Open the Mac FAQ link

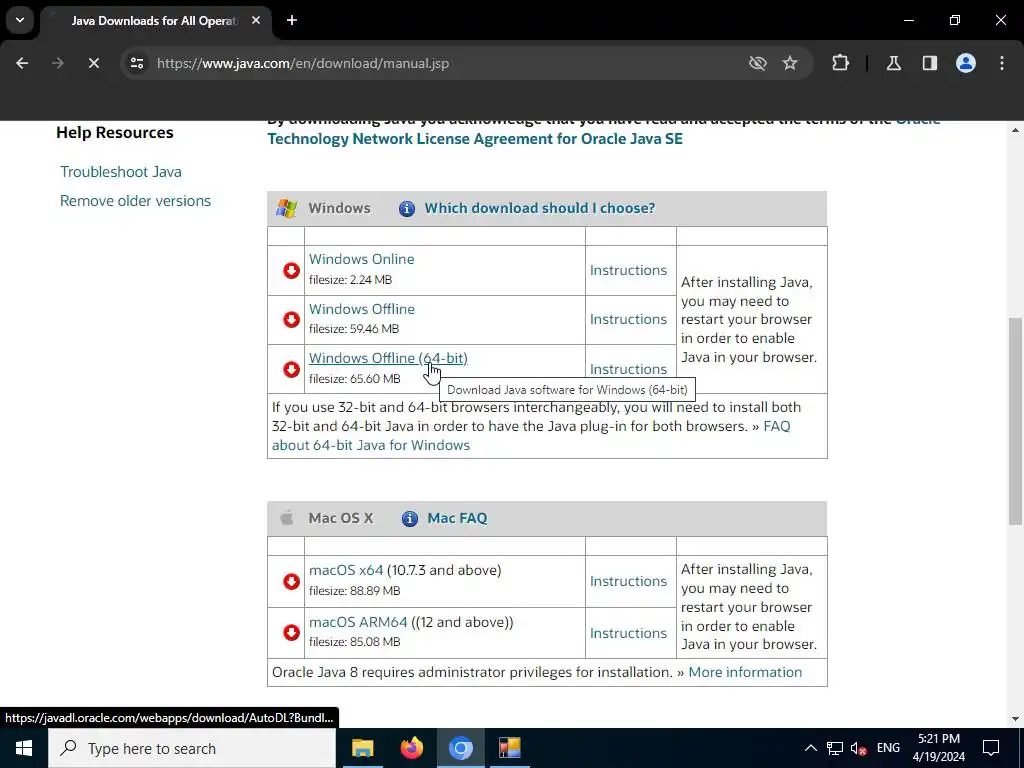[x=457, y=519]
